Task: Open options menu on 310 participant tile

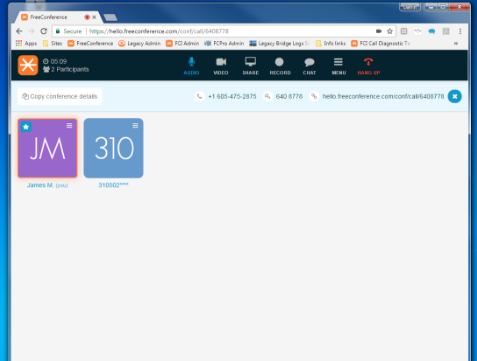Action: tap(135, 126)
